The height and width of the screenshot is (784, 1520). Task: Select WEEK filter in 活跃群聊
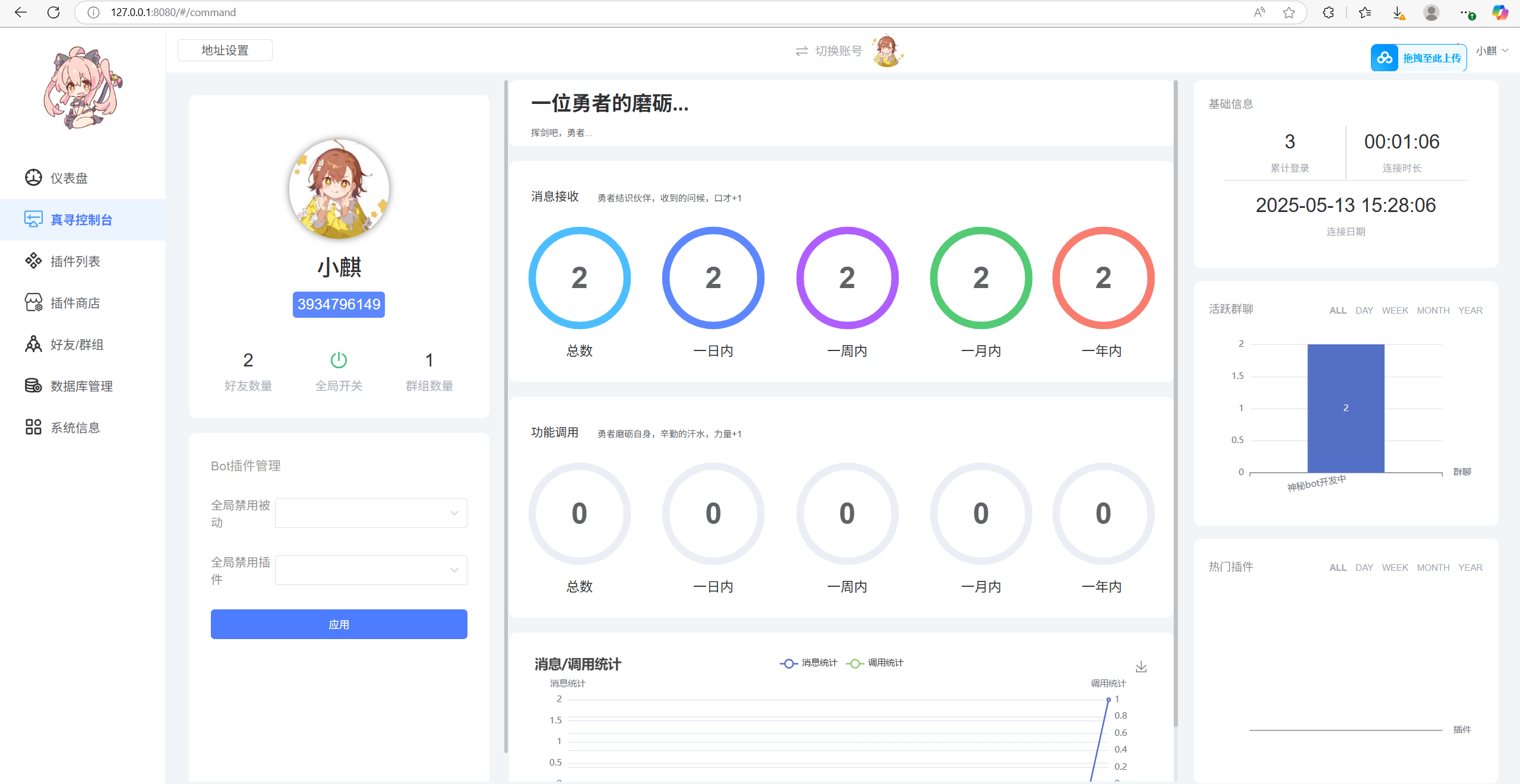tap(1394, 311)
